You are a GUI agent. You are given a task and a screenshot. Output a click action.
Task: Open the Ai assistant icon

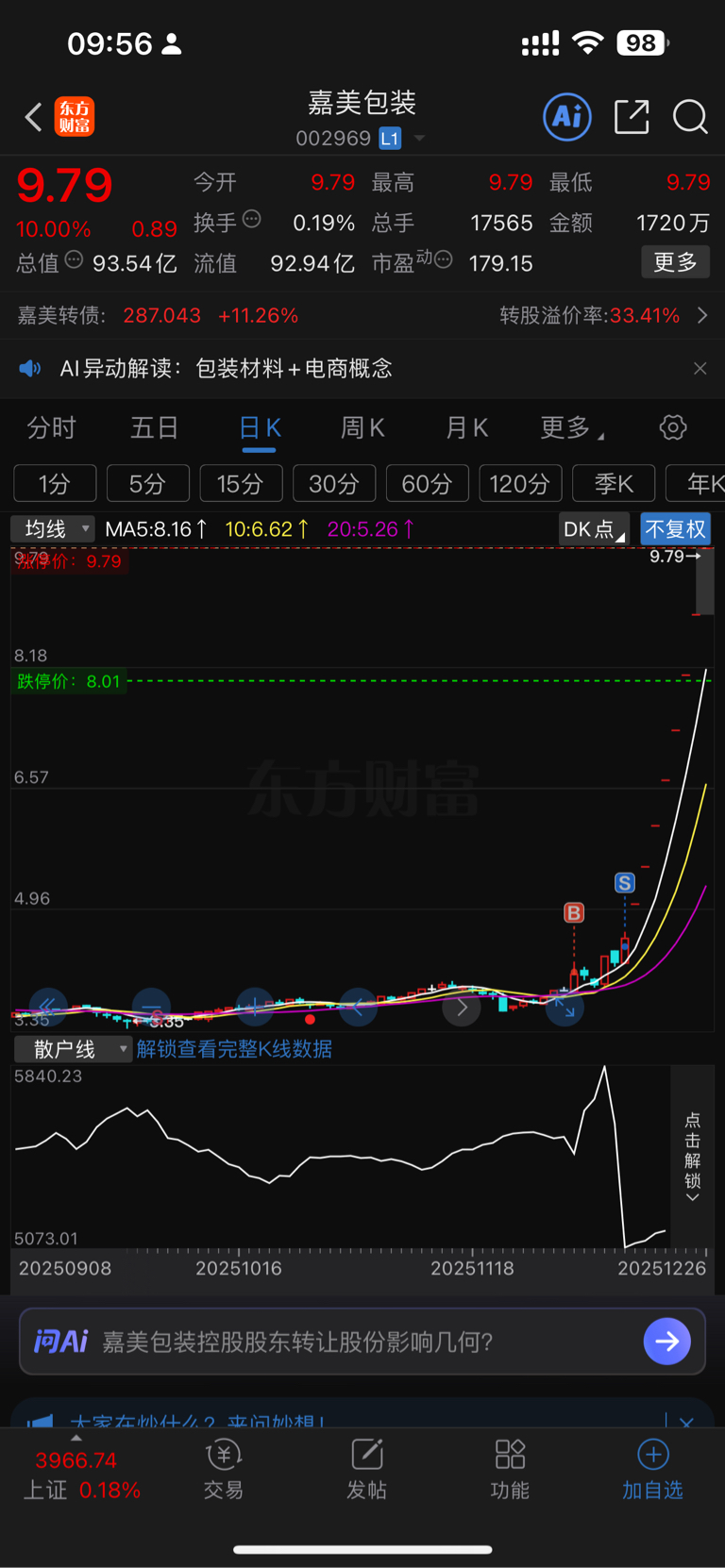pyautogui.click(x=567, y=117)
